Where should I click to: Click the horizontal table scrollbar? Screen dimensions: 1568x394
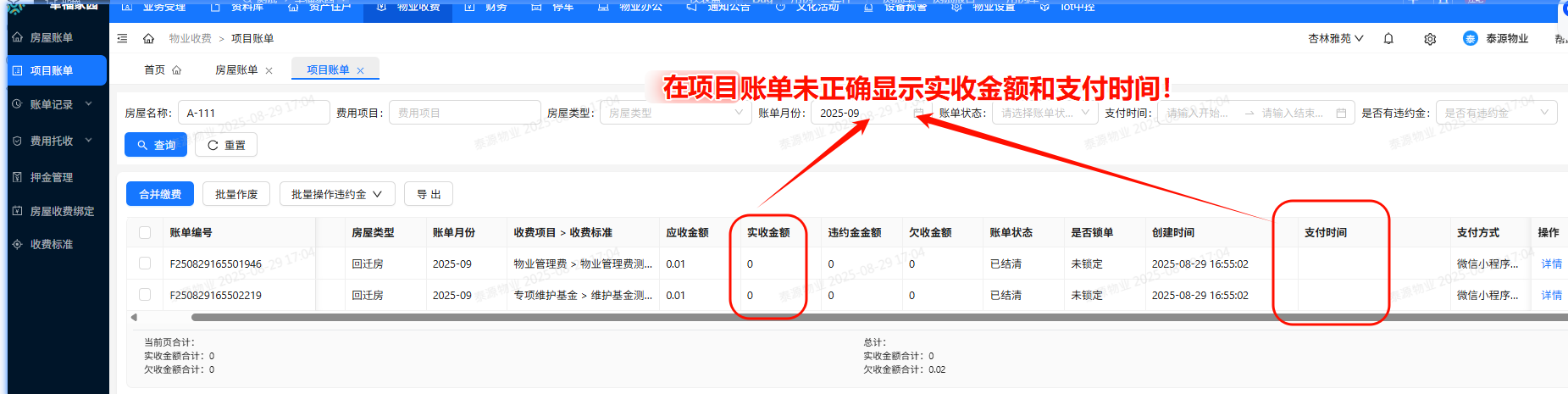tap(879, 318)
